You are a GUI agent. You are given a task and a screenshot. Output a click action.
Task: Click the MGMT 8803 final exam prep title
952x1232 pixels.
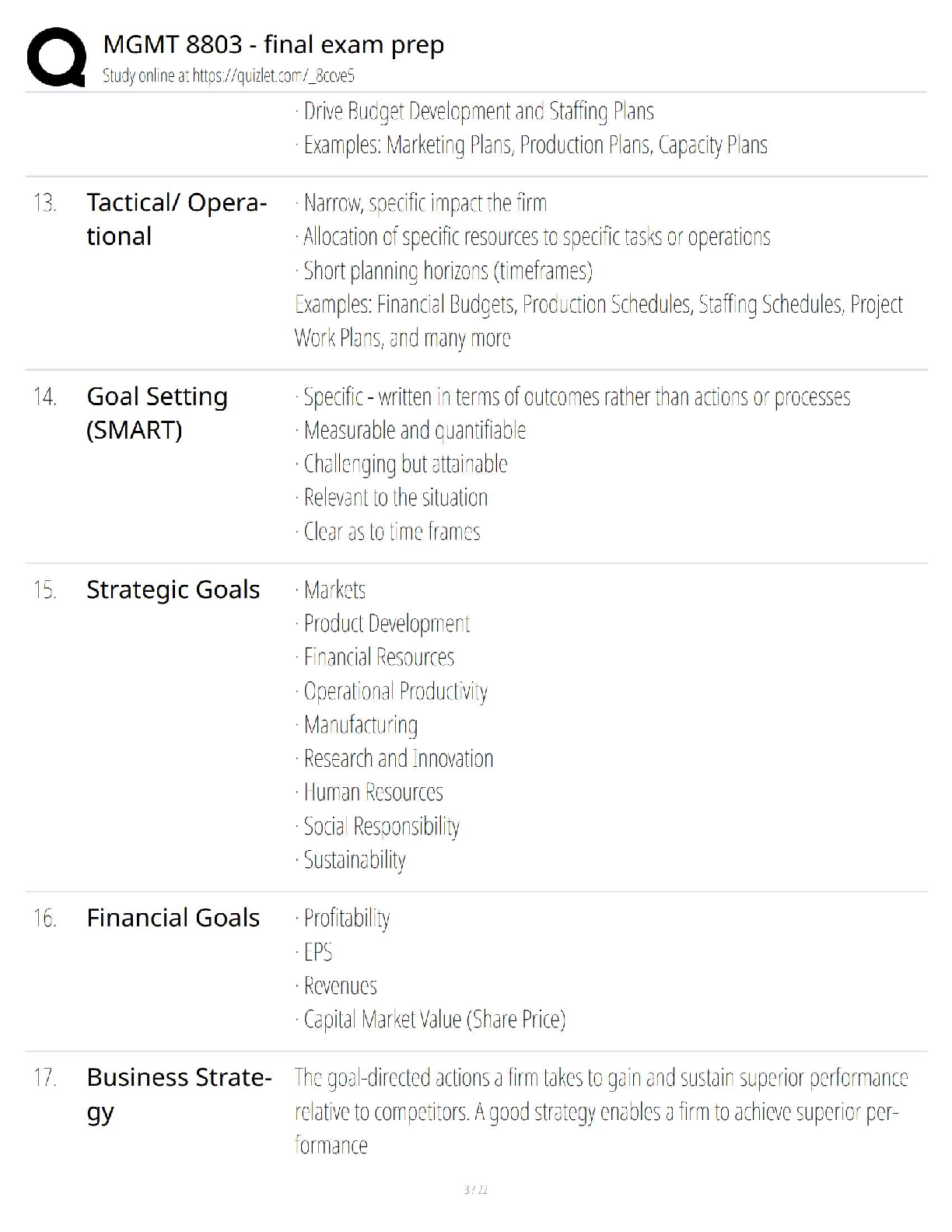[x=273, y=44]
